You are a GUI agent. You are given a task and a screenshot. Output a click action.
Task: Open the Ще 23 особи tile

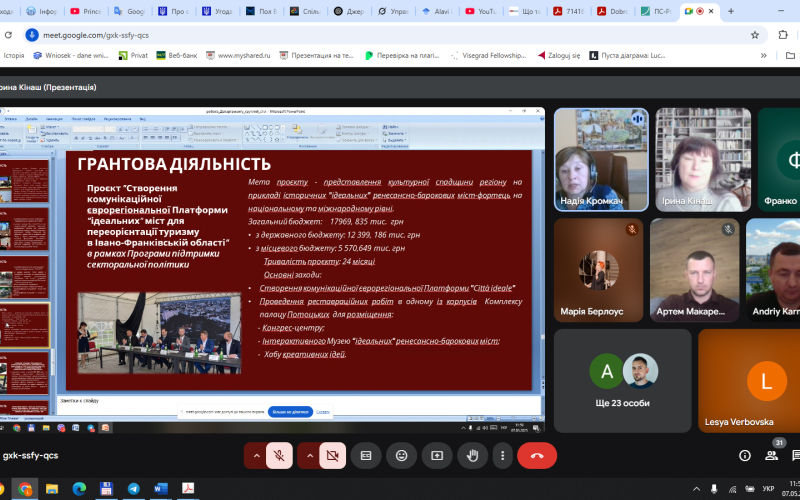(x=622, y=381)
